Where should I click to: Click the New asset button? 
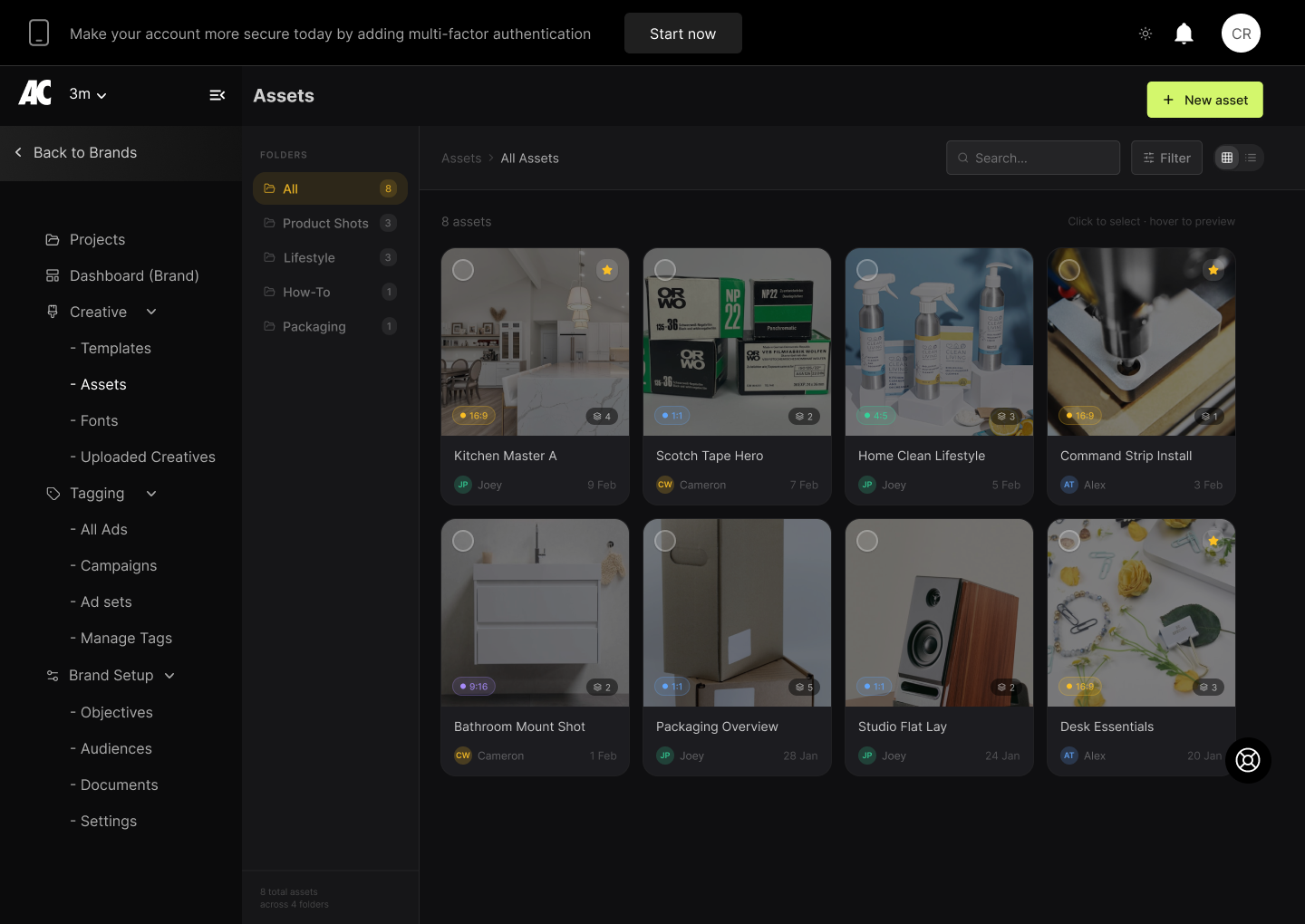click(1204, 100)
